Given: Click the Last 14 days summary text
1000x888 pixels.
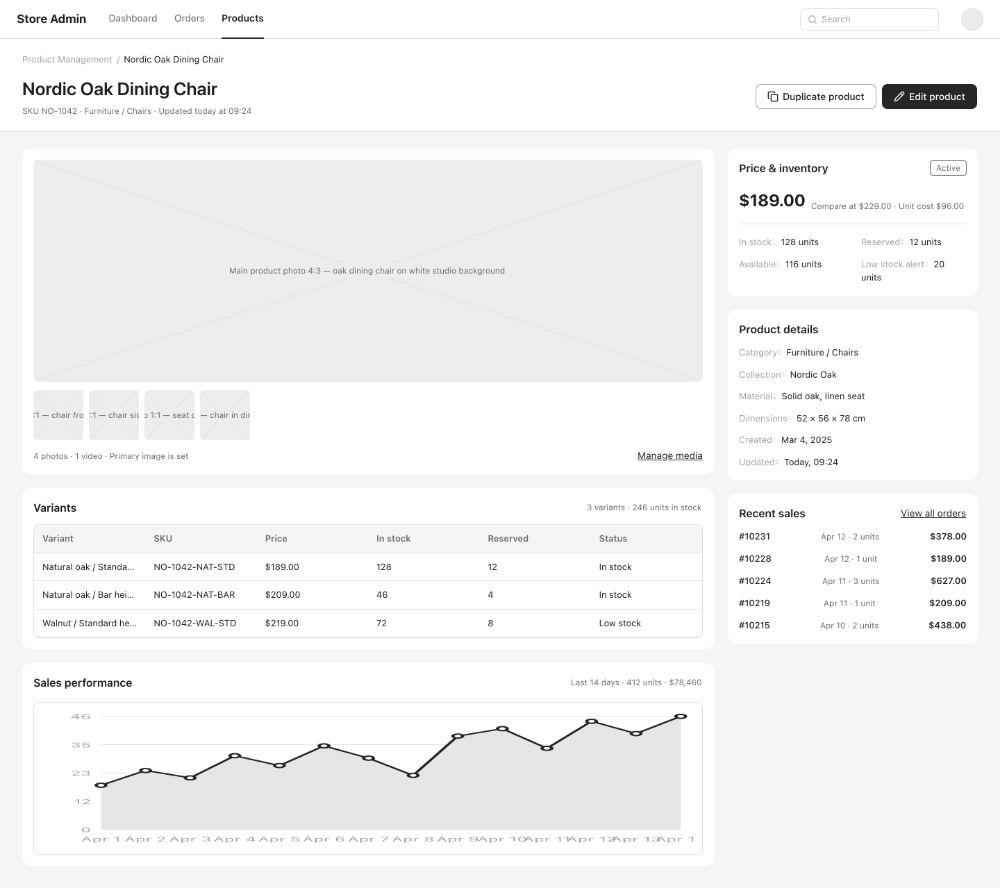Looking at the screenshot, I should point(636,682).
